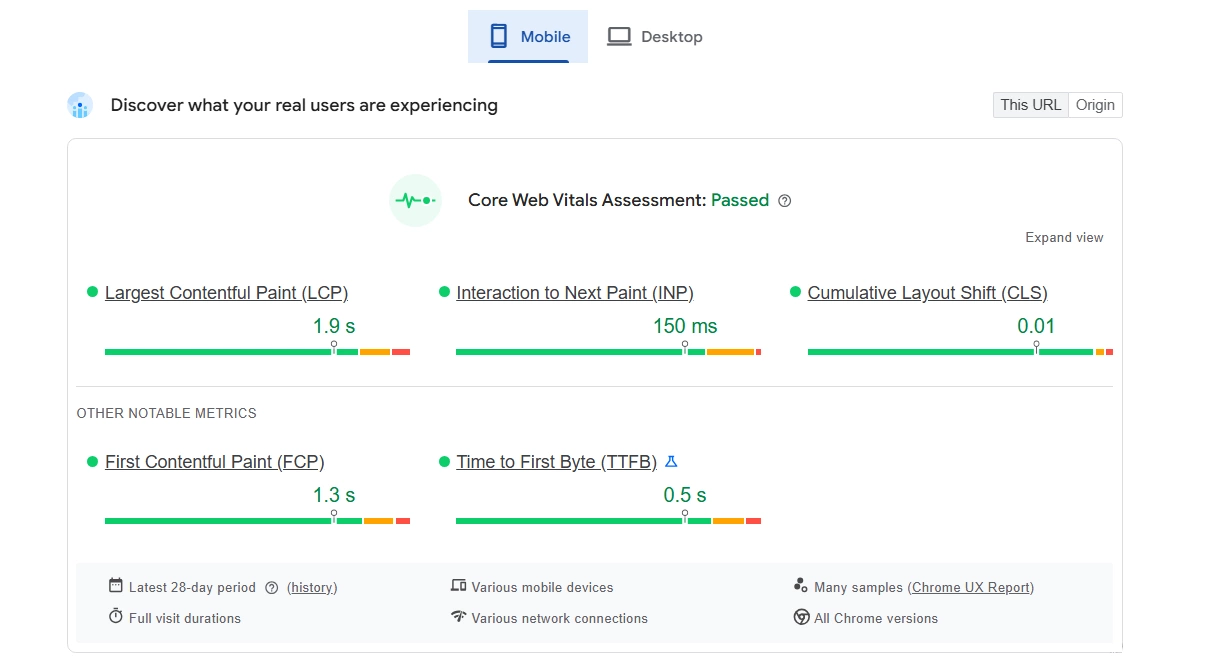
Task: Click the Core Web Vitals pulse icon
Action: tap(415, 201)
